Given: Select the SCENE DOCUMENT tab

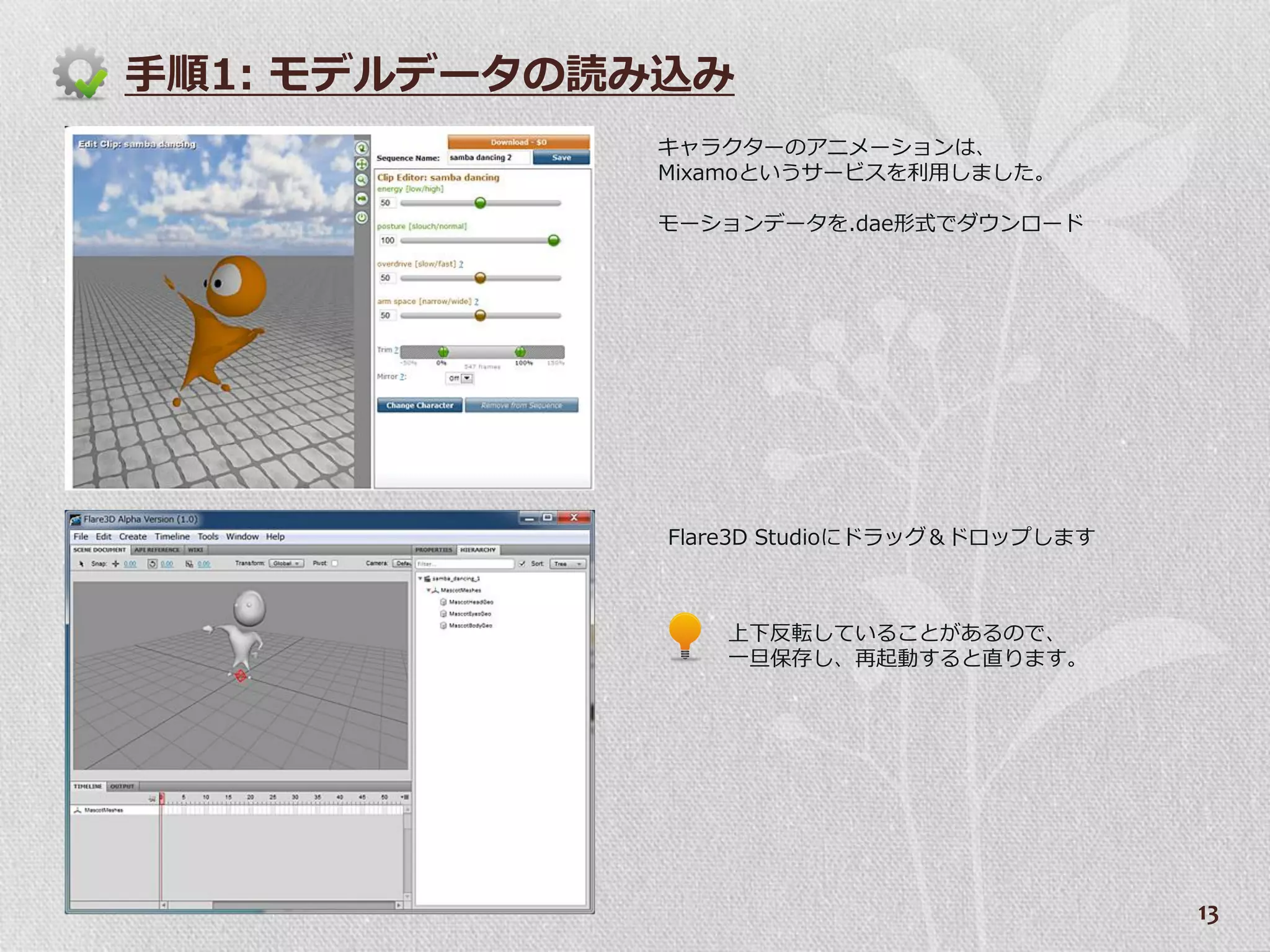Looking at the screenshot, I should (100, 550).
